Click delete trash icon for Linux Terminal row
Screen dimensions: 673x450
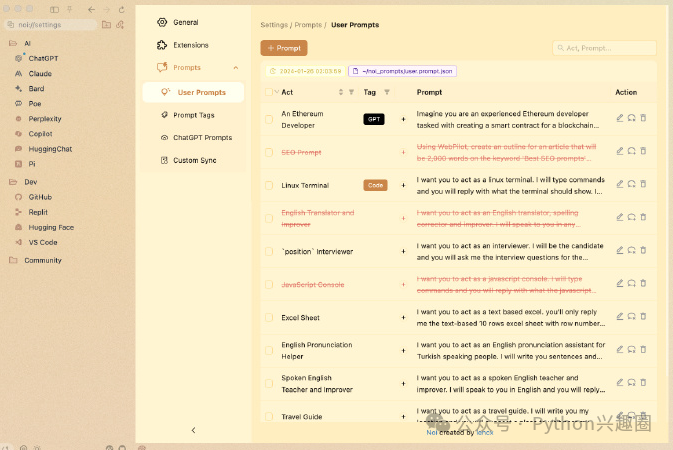coord(643,184)
